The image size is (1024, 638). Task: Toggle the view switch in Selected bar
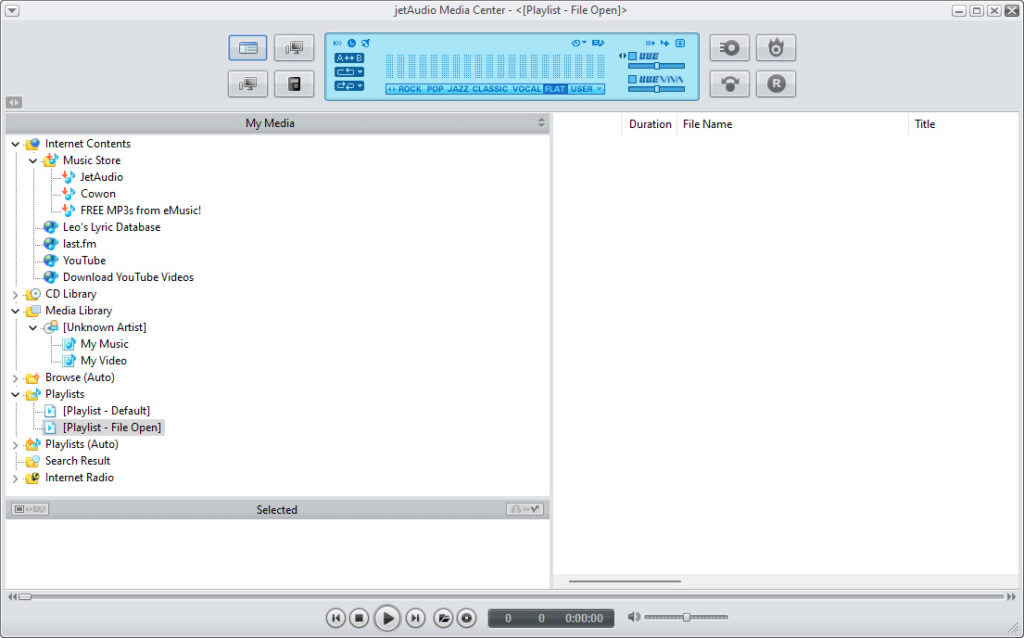point(30,509)
